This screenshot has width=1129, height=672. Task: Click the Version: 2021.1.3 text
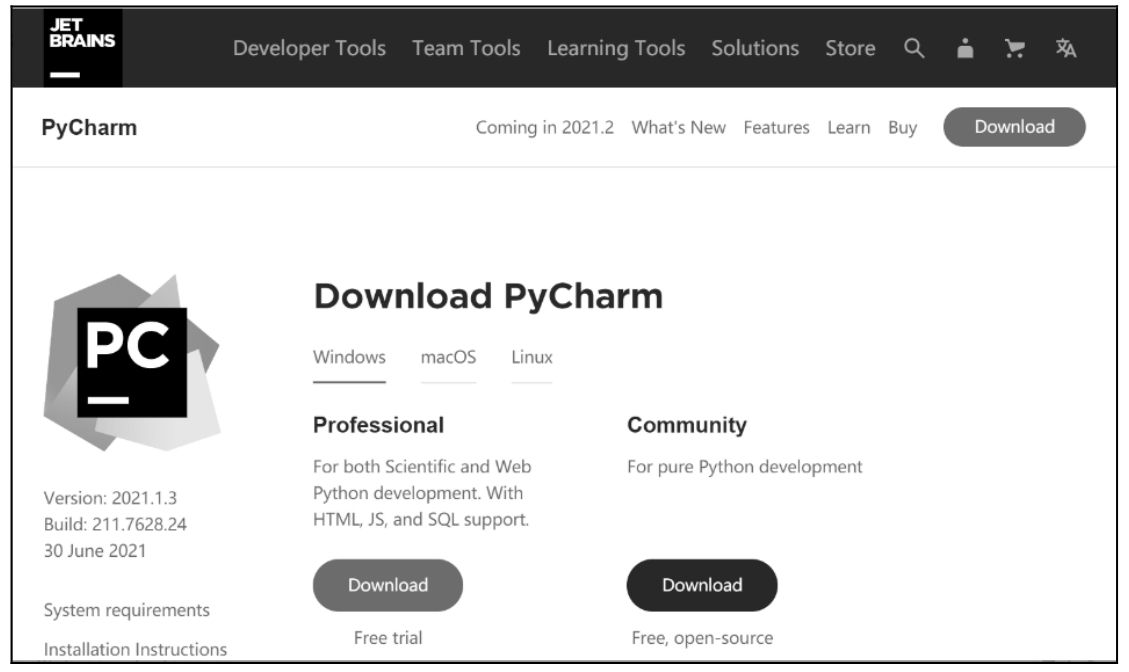[110, 498]
